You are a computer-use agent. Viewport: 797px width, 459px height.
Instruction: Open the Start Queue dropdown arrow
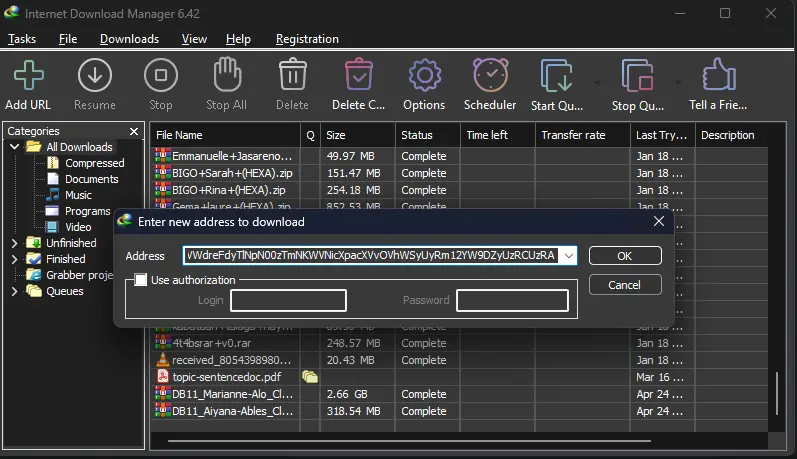point(597,82)
